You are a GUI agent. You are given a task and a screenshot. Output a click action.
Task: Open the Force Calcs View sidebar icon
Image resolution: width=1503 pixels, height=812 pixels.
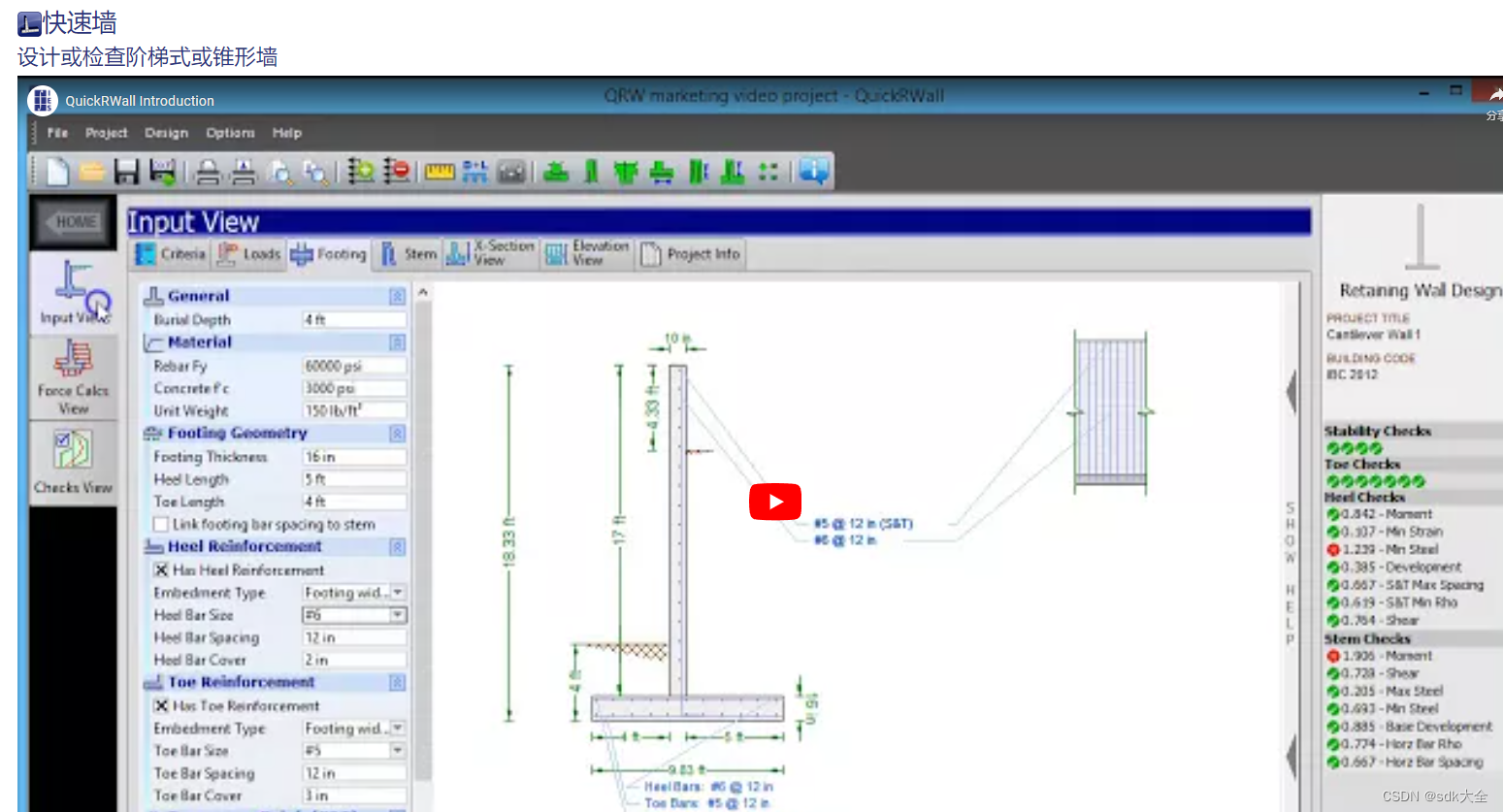pos(74,377)
